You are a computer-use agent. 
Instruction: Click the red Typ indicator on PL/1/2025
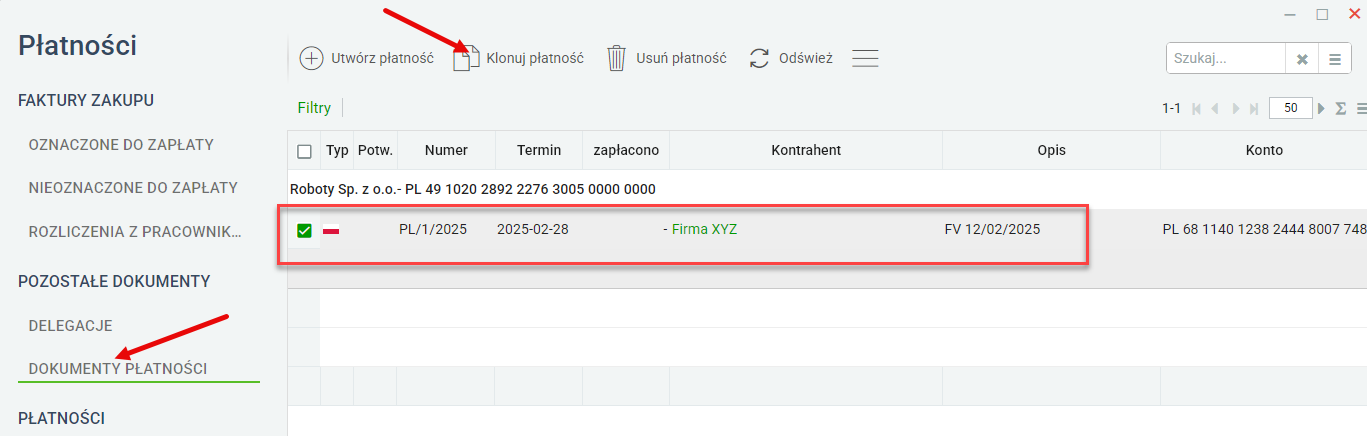[331, 231]
